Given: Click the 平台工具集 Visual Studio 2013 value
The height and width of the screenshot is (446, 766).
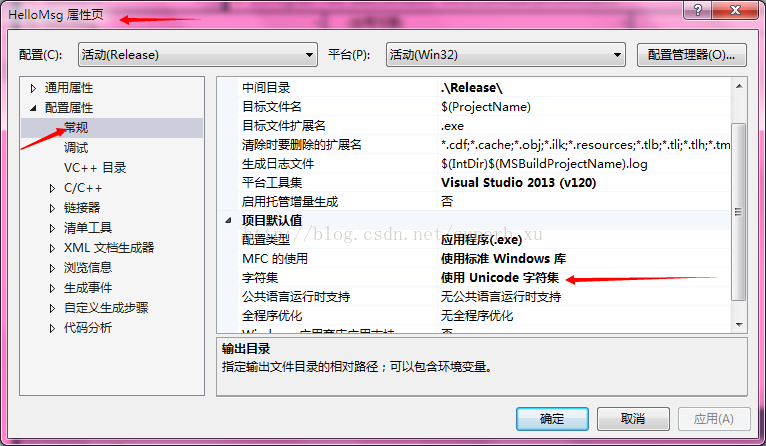Looking at the screenshot, I should (518, 183).
